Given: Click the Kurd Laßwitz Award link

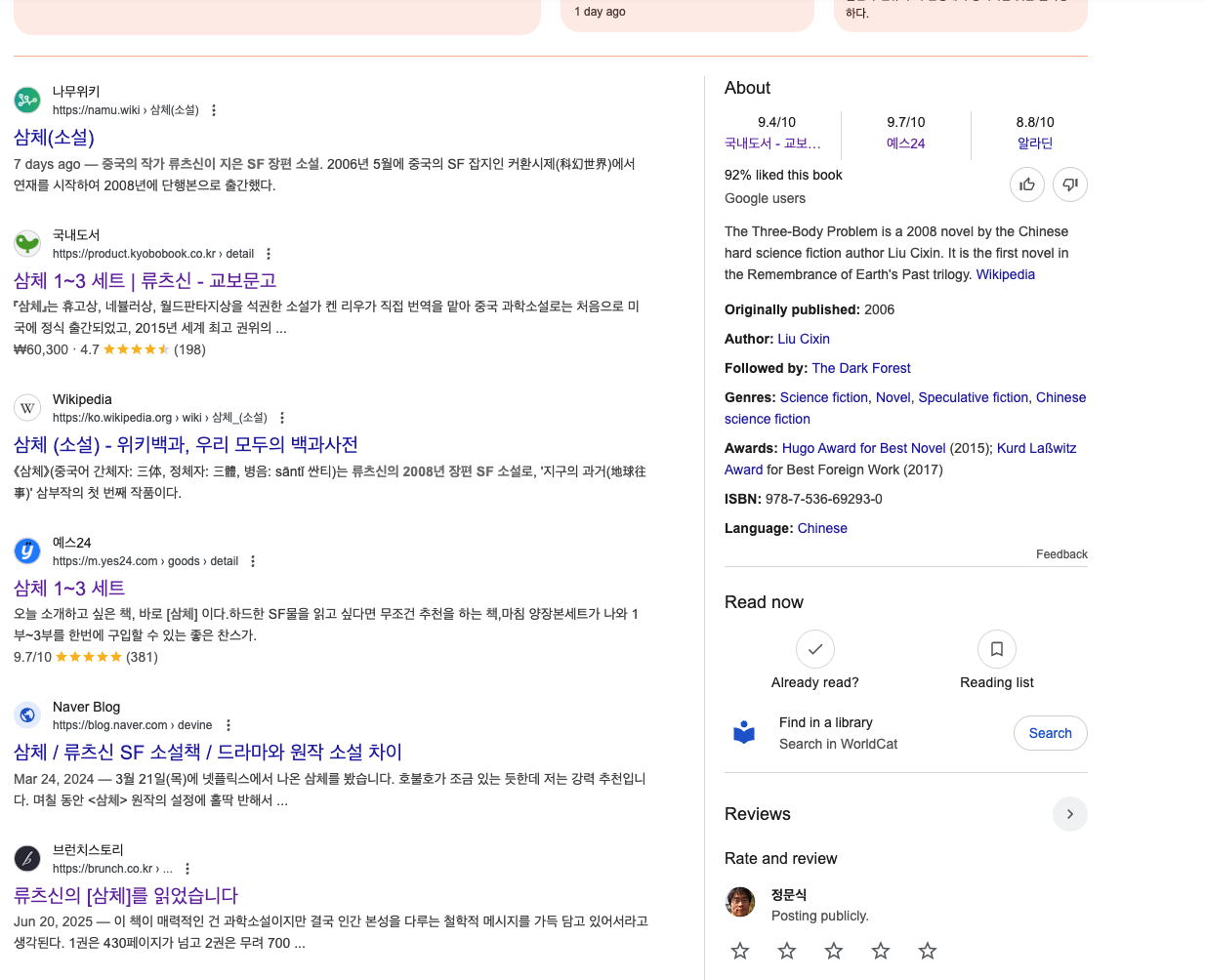Looking at the screenshot, I should coord(1037,448).
